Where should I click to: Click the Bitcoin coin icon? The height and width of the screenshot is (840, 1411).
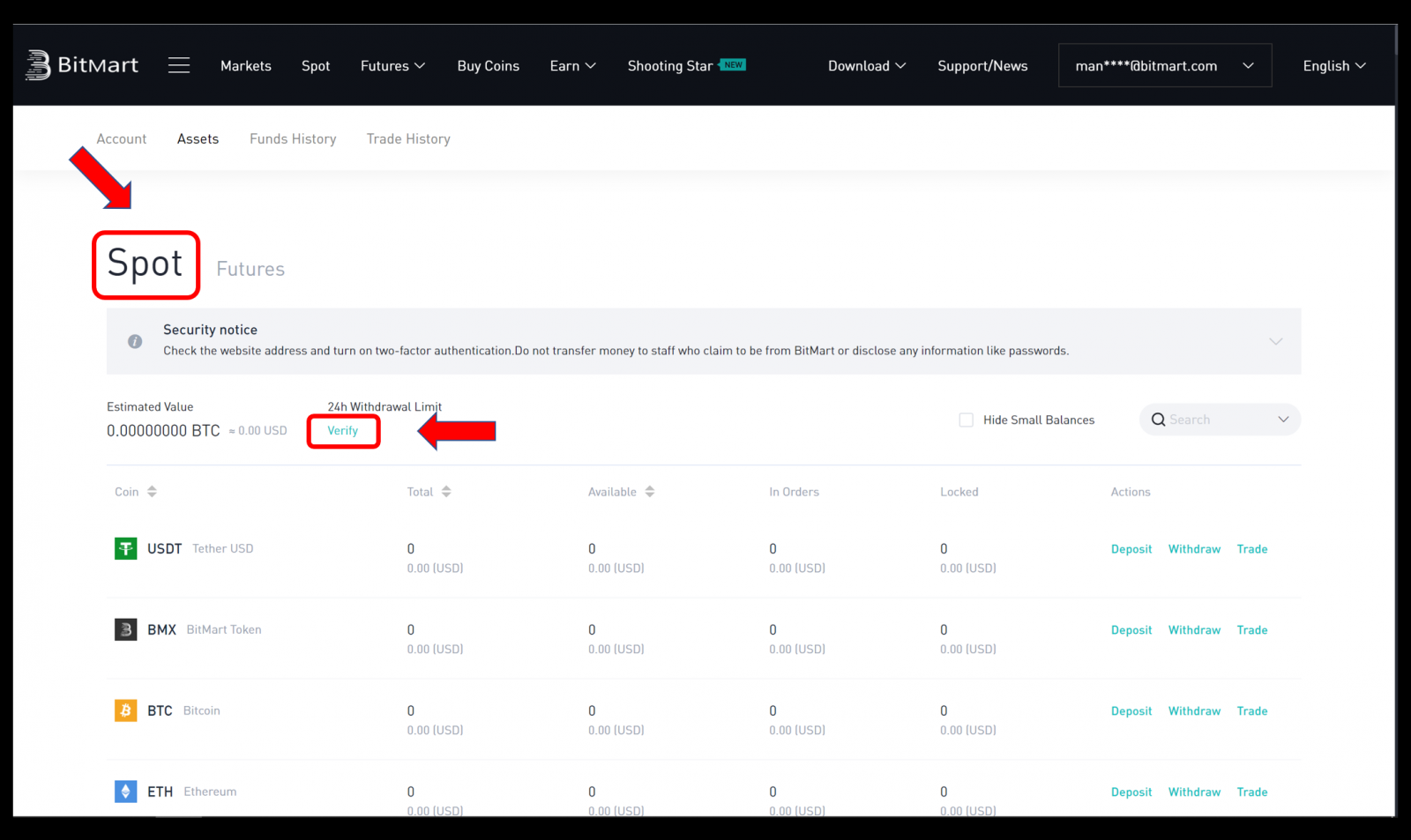[125, 710]
